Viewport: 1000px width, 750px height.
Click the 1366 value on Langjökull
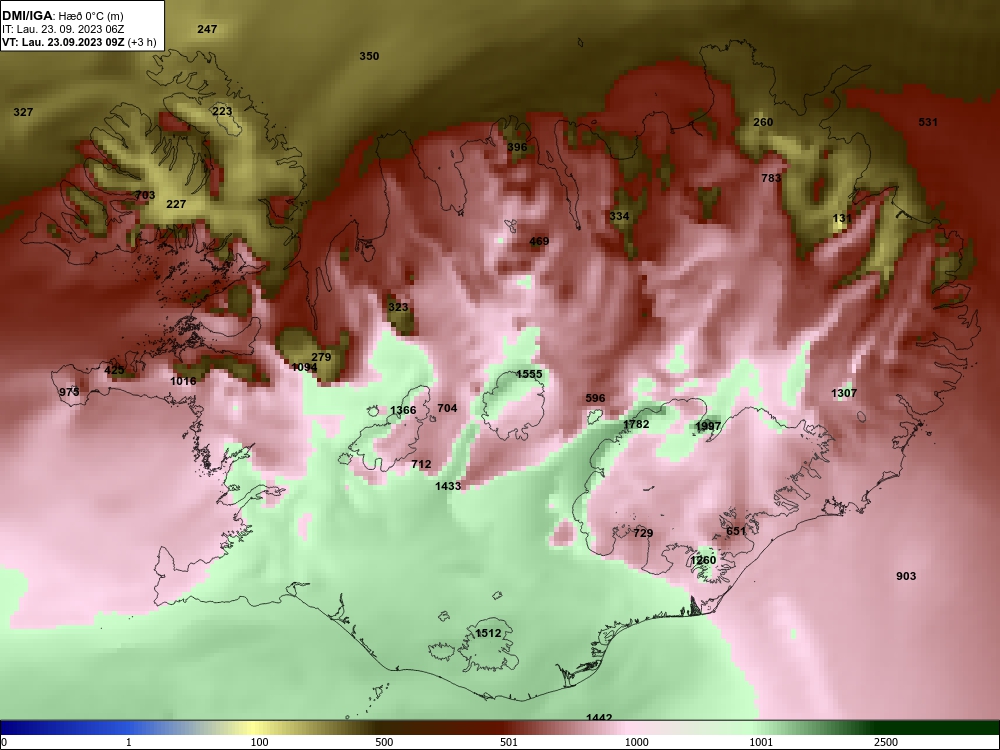pyautogui.click(x=403, y=411)
